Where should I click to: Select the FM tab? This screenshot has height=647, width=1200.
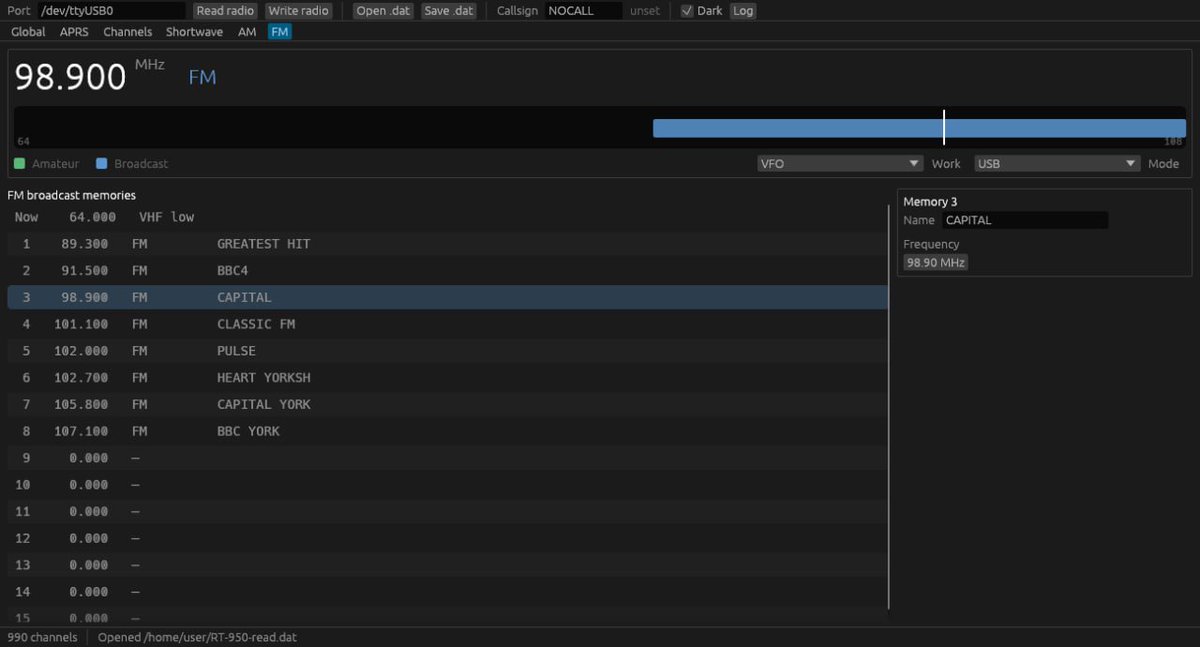click(280, 32)
